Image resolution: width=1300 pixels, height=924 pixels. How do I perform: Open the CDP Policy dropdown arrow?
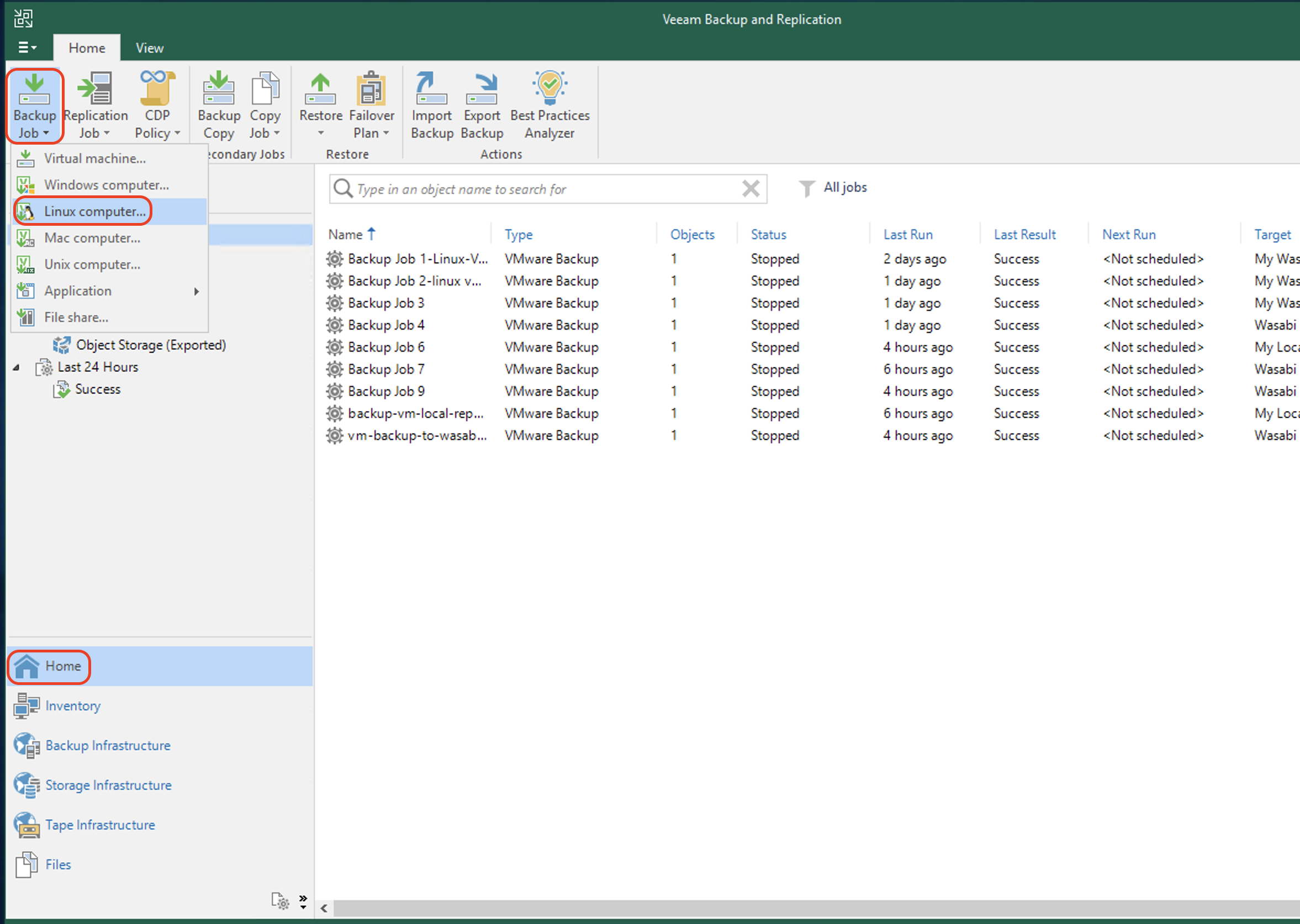(178, 133)
